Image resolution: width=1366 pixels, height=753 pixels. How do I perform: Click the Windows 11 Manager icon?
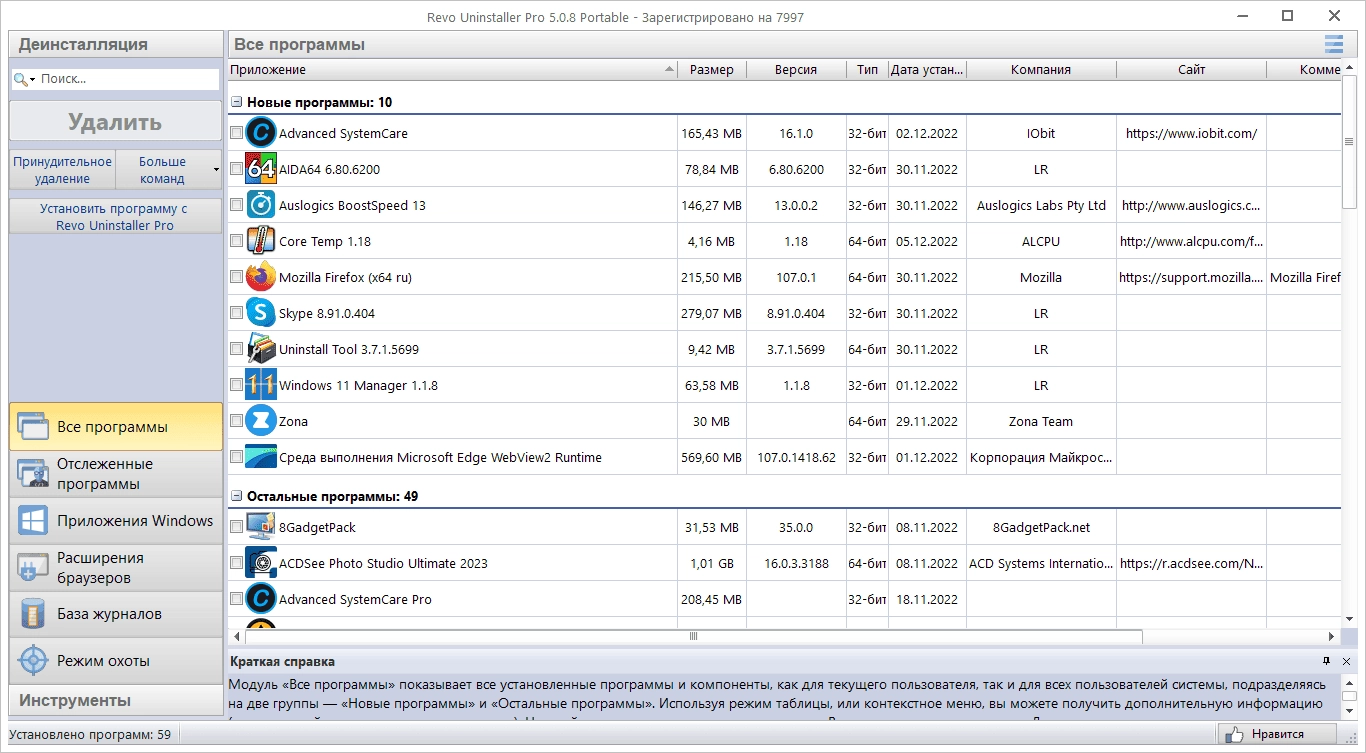pyautogui.click(x=261, y=385)
